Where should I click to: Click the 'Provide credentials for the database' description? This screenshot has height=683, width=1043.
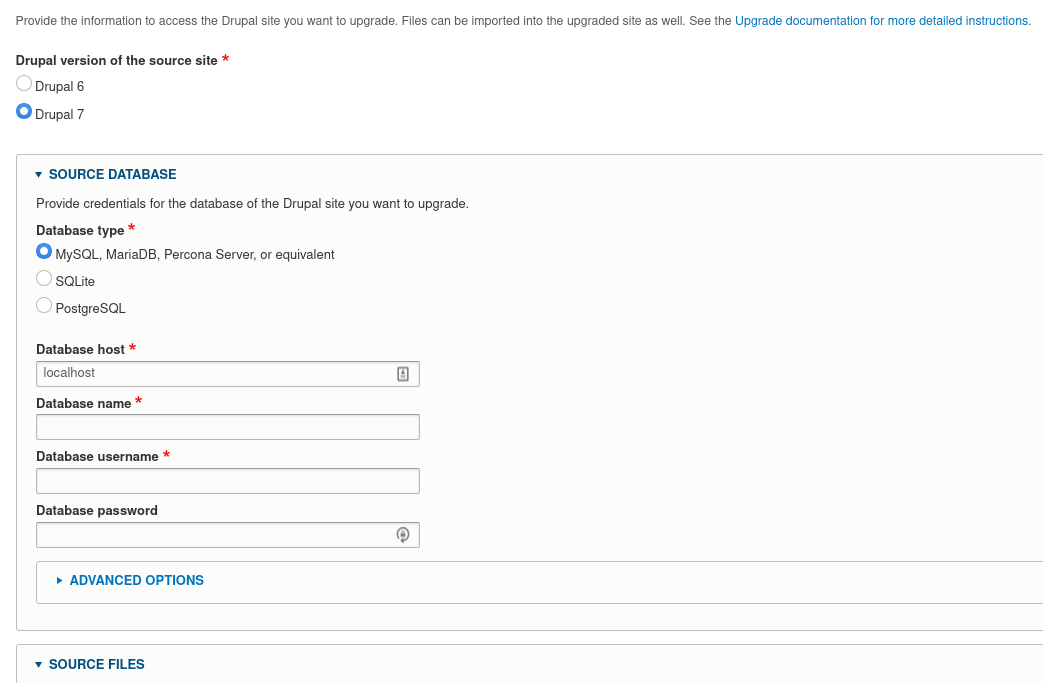[253, 204]
